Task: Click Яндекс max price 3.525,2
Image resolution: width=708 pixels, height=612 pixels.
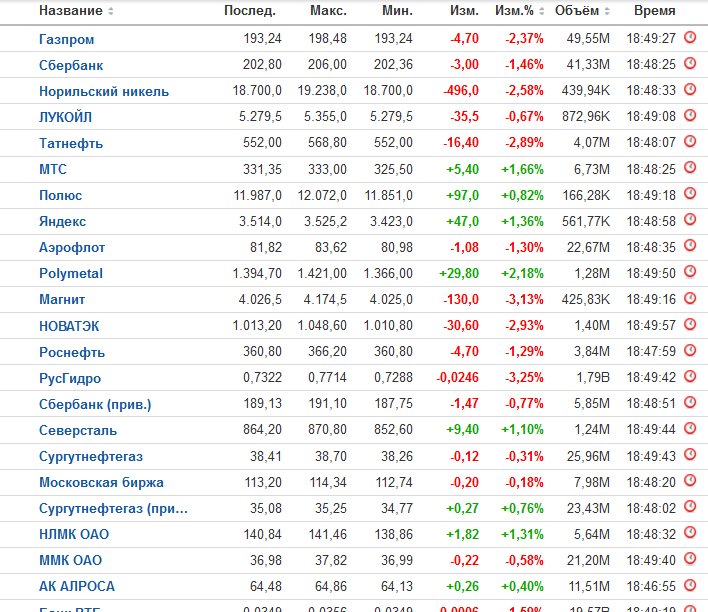Action: 325,222
